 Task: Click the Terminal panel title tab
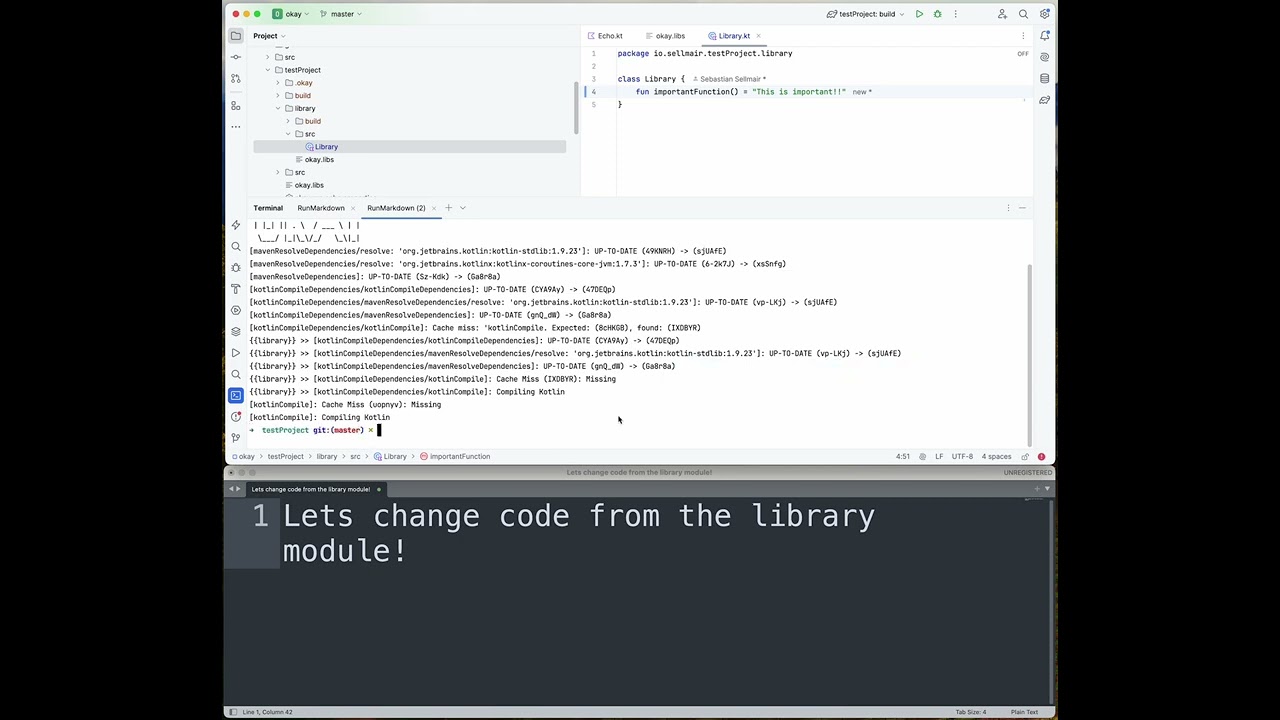pyautogui.click(x=268, y=208)
